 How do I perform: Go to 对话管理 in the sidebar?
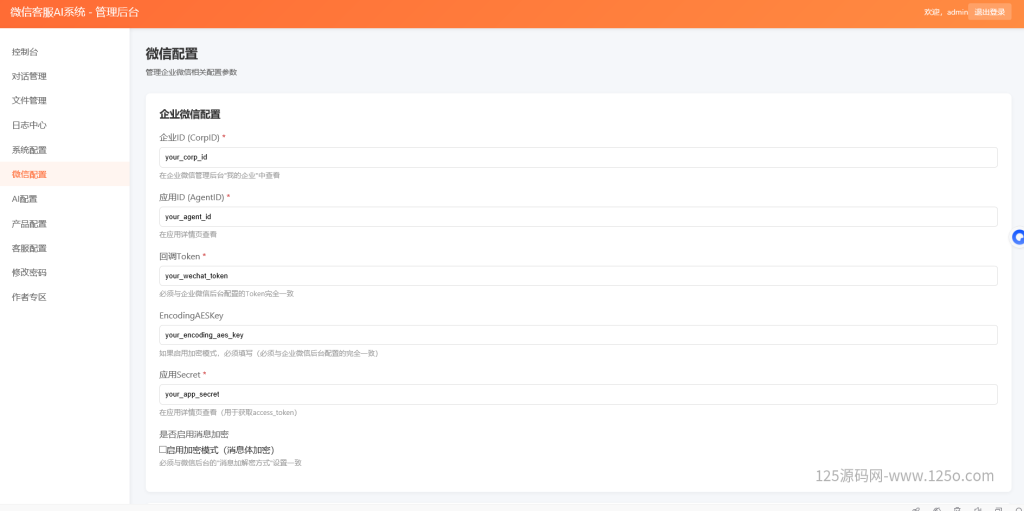(x=29, y=76)
